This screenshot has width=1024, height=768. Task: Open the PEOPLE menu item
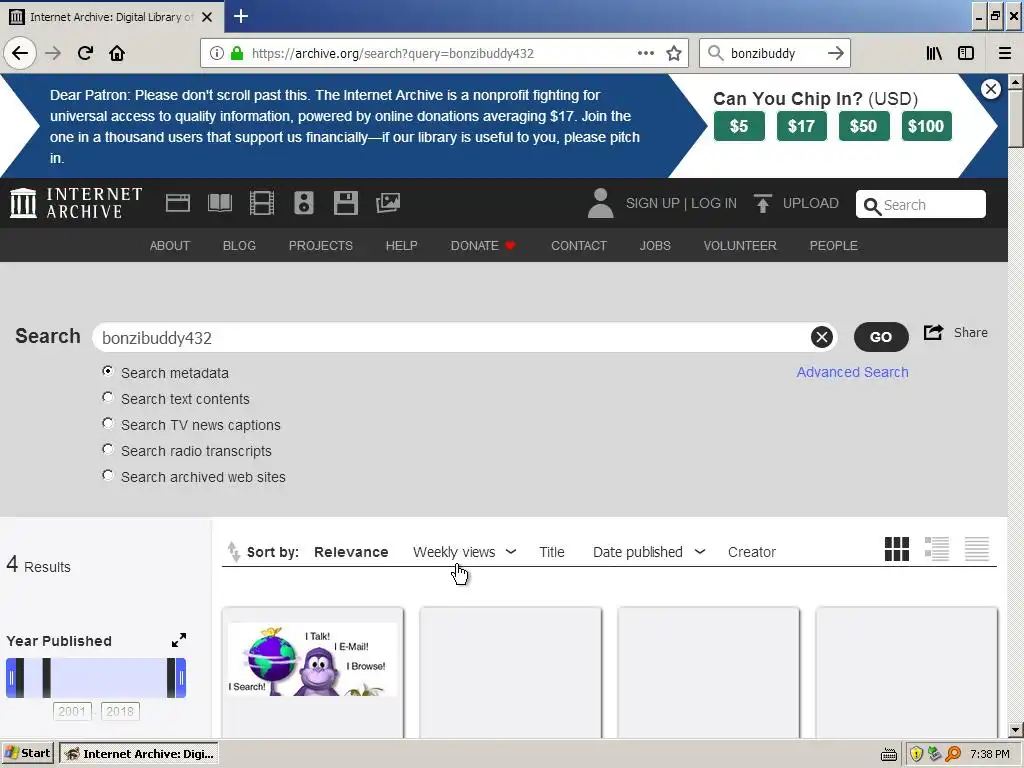click(x=833, y=246)
